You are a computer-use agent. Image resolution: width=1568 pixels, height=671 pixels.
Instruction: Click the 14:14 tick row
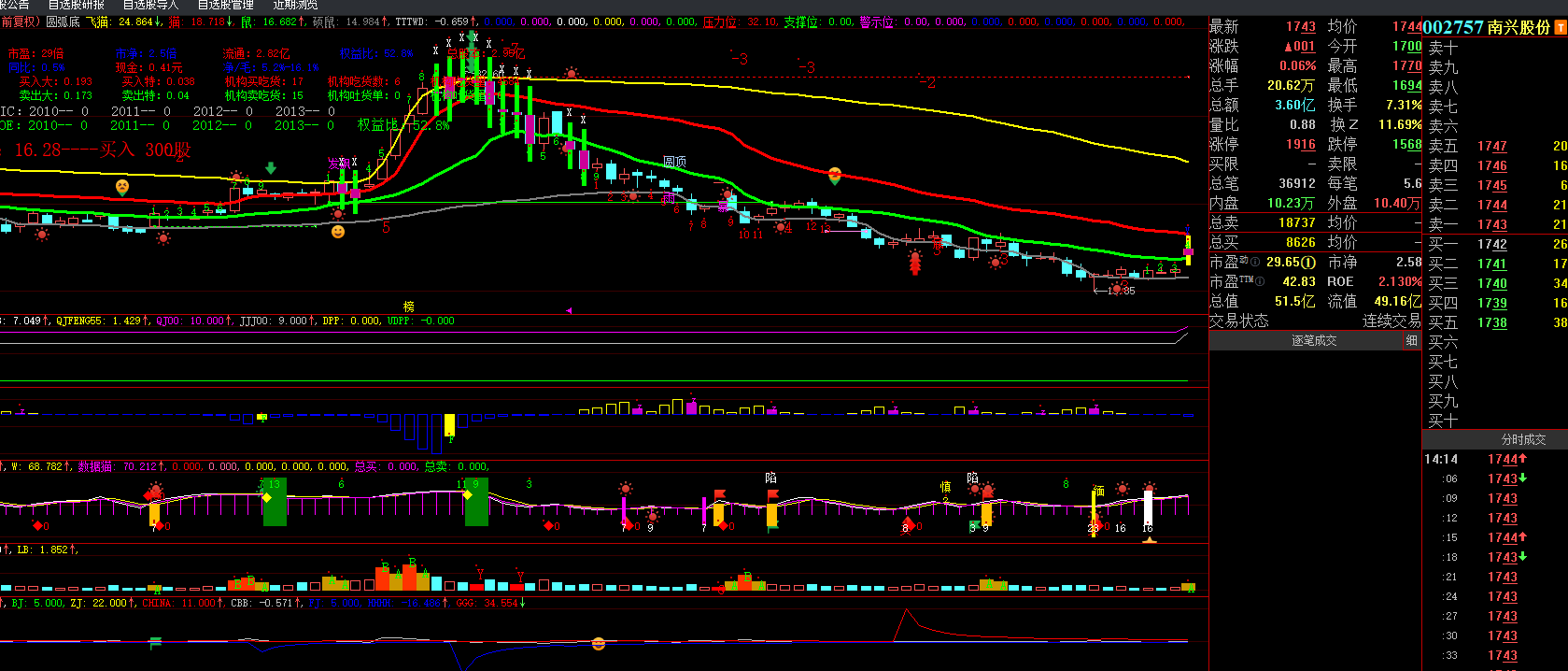(x=1495, y=459)
